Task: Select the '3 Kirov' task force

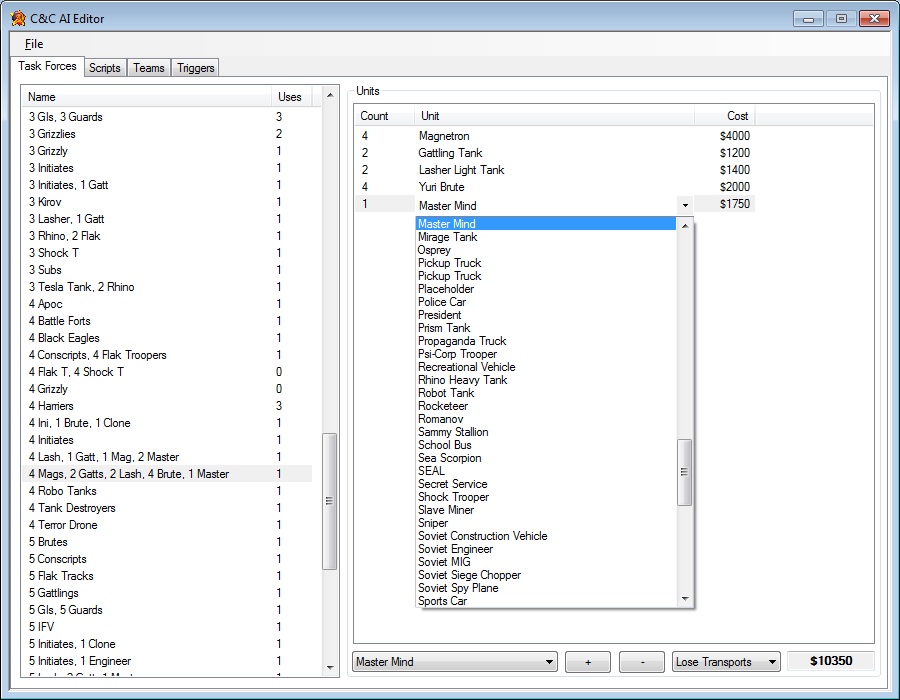Action: tap(167, 202)
